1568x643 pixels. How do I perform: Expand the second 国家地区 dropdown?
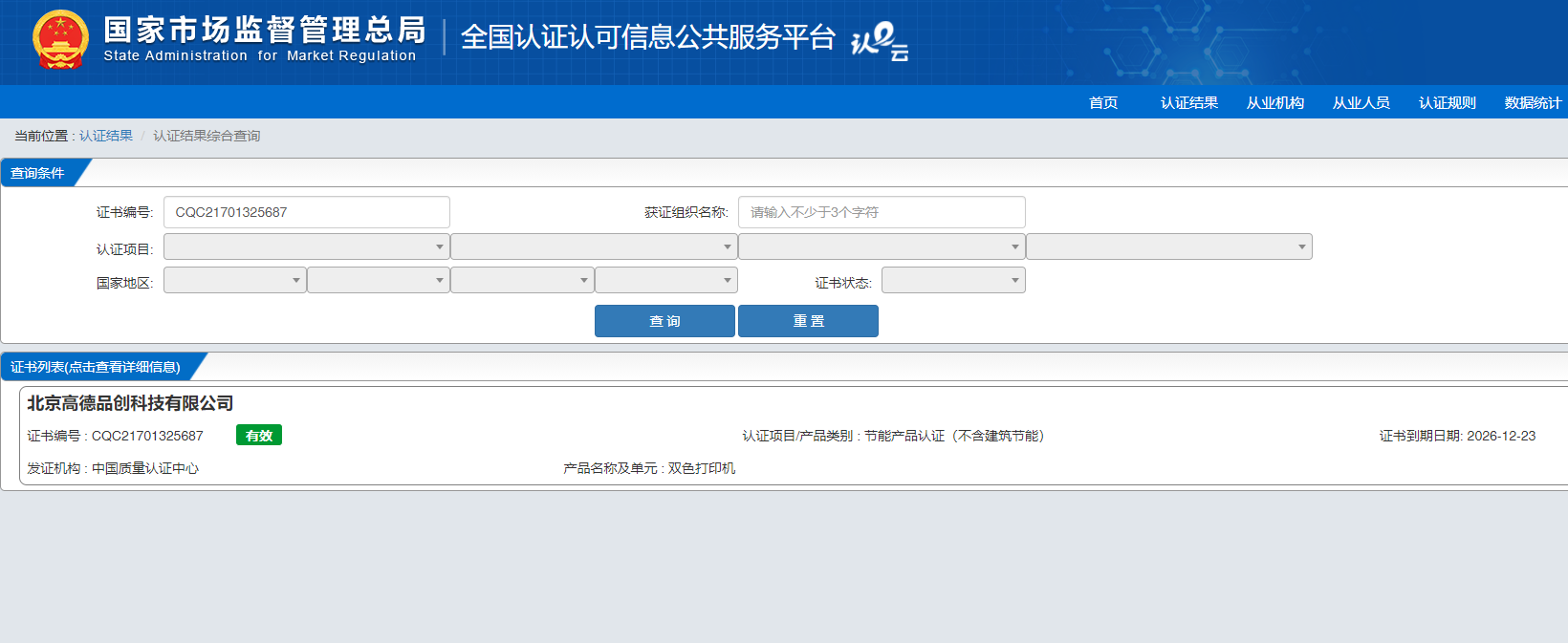379,280
